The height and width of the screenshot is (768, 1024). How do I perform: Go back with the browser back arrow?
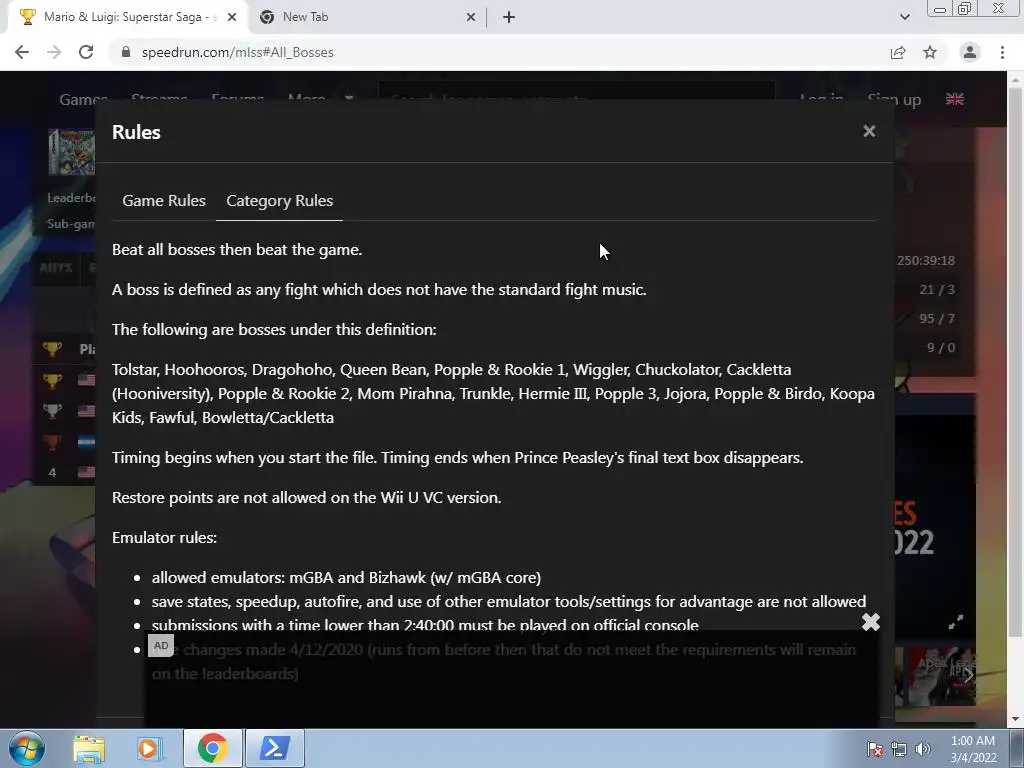pyautogui.click(x=22, y=52)
